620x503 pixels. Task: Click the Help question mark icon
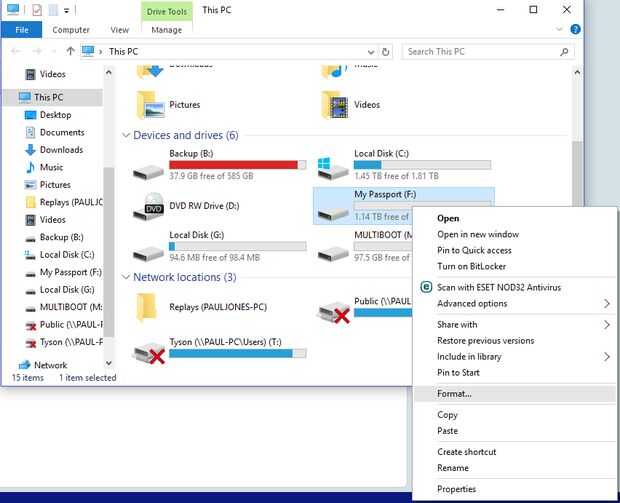575,29
